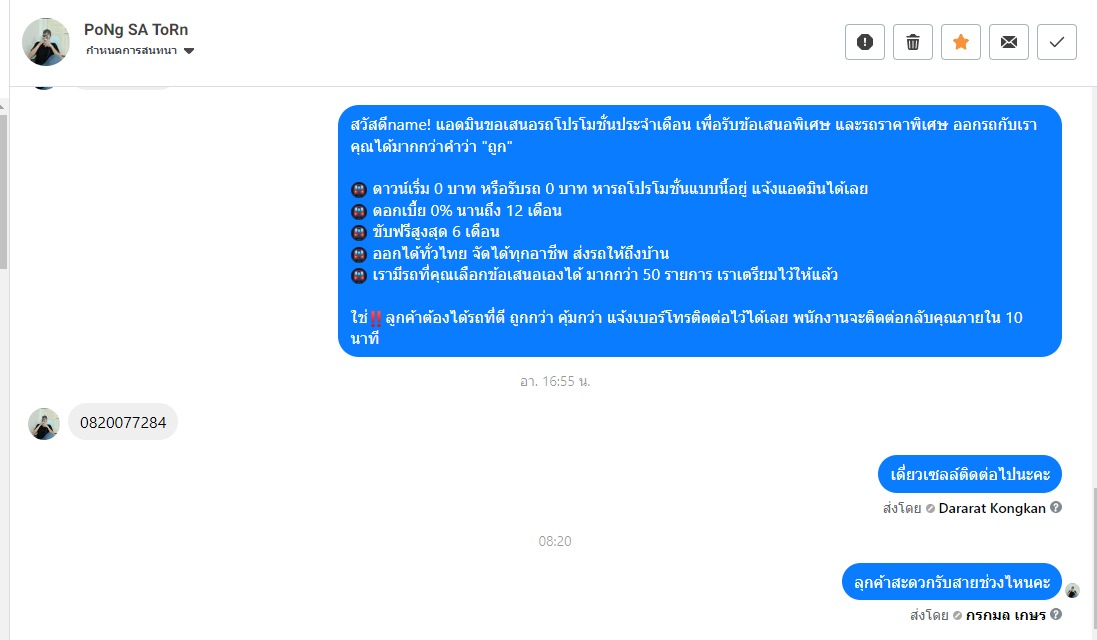
Task: Open PoNg SA ToRn's header profile picture
Action: [x=46, y=42]
